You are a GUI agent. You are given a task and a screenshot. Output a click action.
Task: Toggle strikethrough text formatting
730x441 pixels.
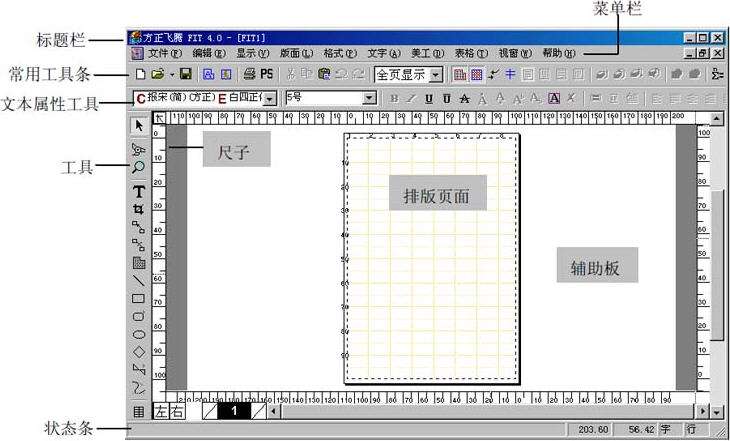(x=464, y=99)
